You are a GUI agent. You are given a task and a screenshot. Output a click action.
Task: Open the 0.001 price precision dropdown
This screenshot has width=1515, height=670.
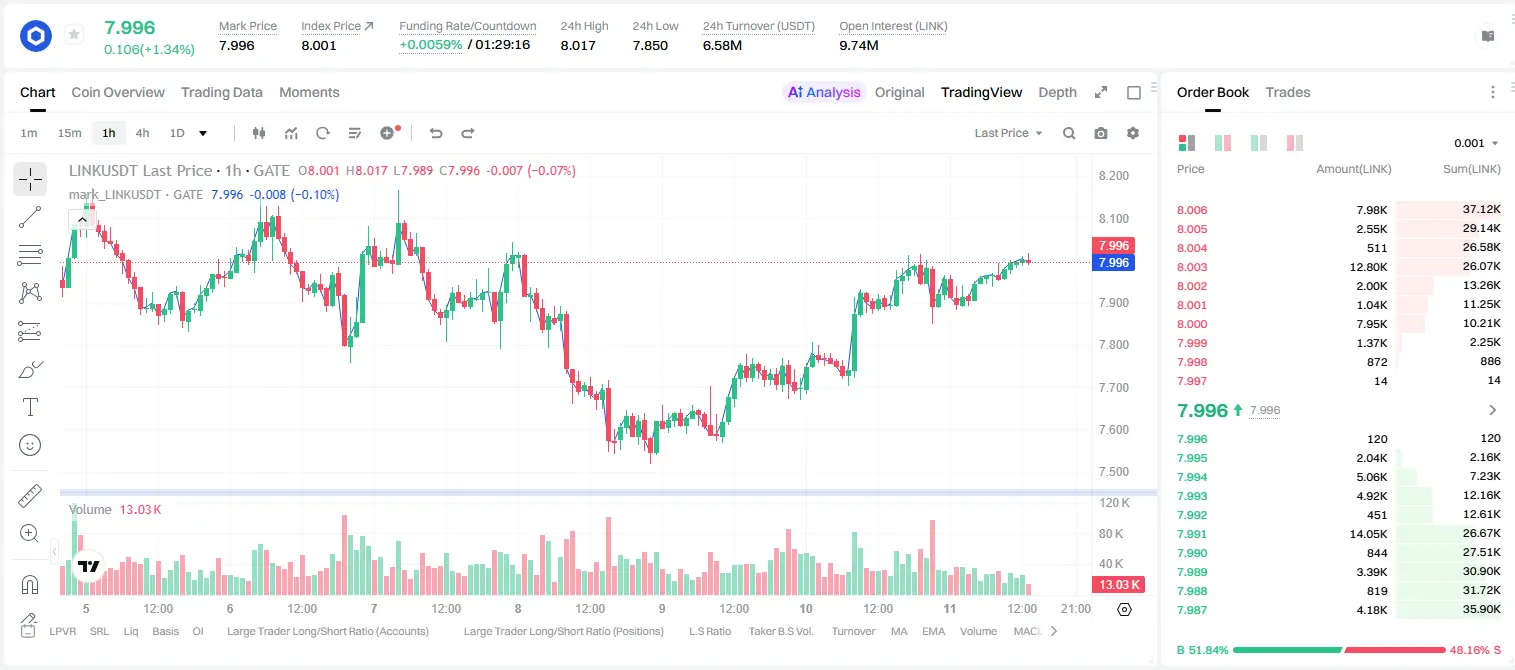(x=1476, y=143)
